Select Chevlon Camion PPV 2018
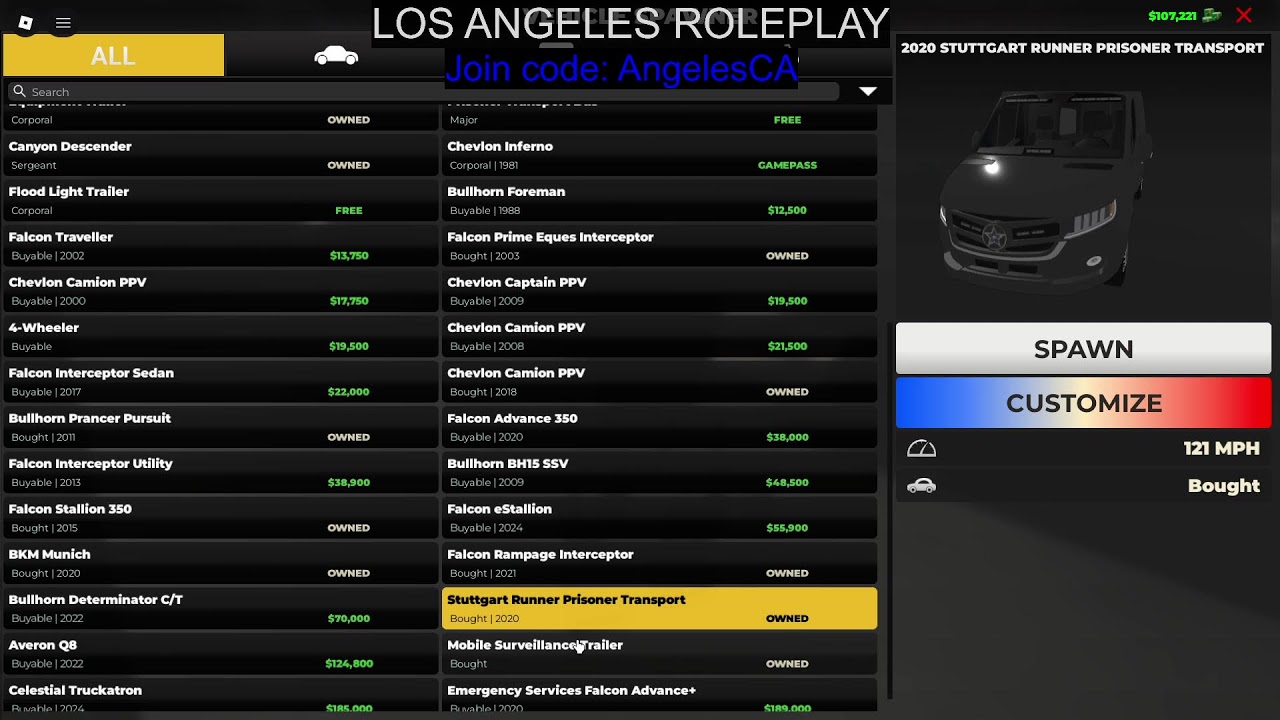Viewport: 1280px width, 720px height. [x=660, y=382]
